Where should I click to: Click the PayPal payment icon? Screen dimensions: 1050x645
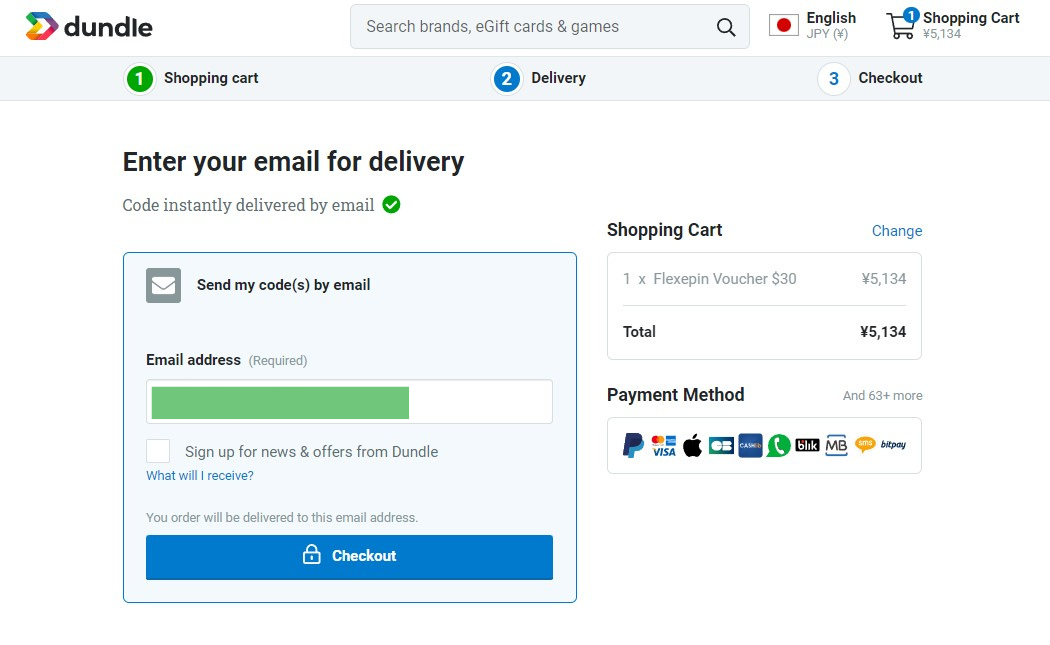633,445
